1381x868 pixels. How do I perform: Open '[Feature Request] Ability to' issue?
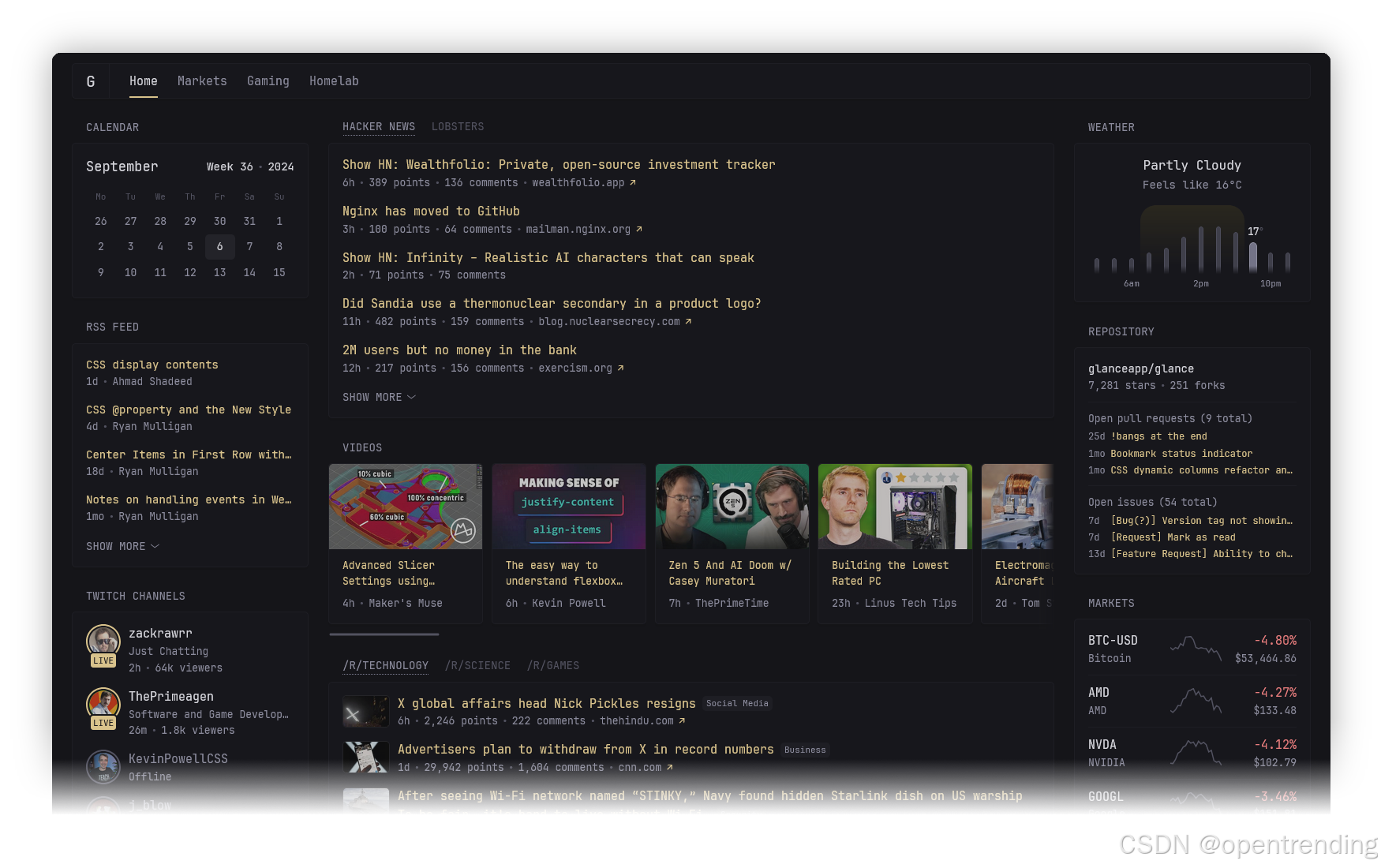1202,555
